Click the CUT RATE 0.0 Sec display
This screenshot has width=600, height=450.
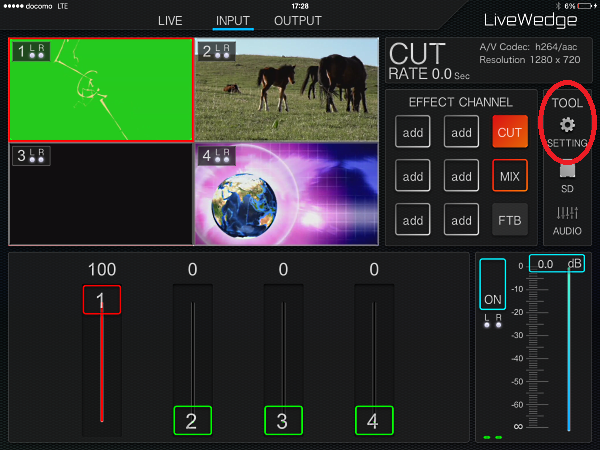click(x=429, y=61)
